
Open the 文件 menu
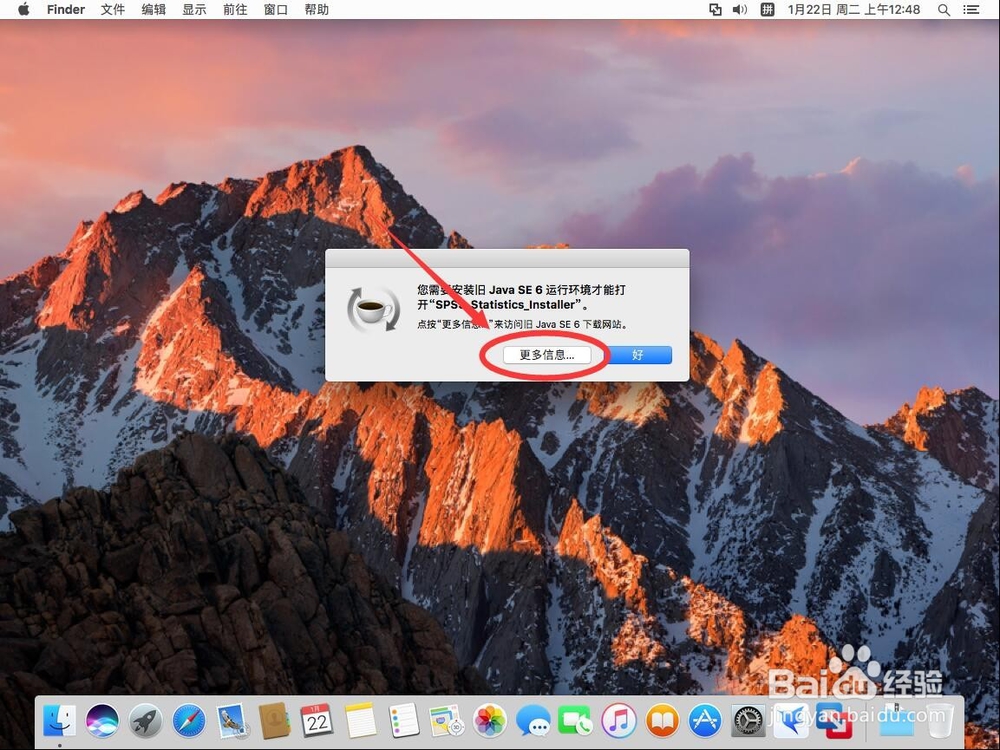point(113,10)
